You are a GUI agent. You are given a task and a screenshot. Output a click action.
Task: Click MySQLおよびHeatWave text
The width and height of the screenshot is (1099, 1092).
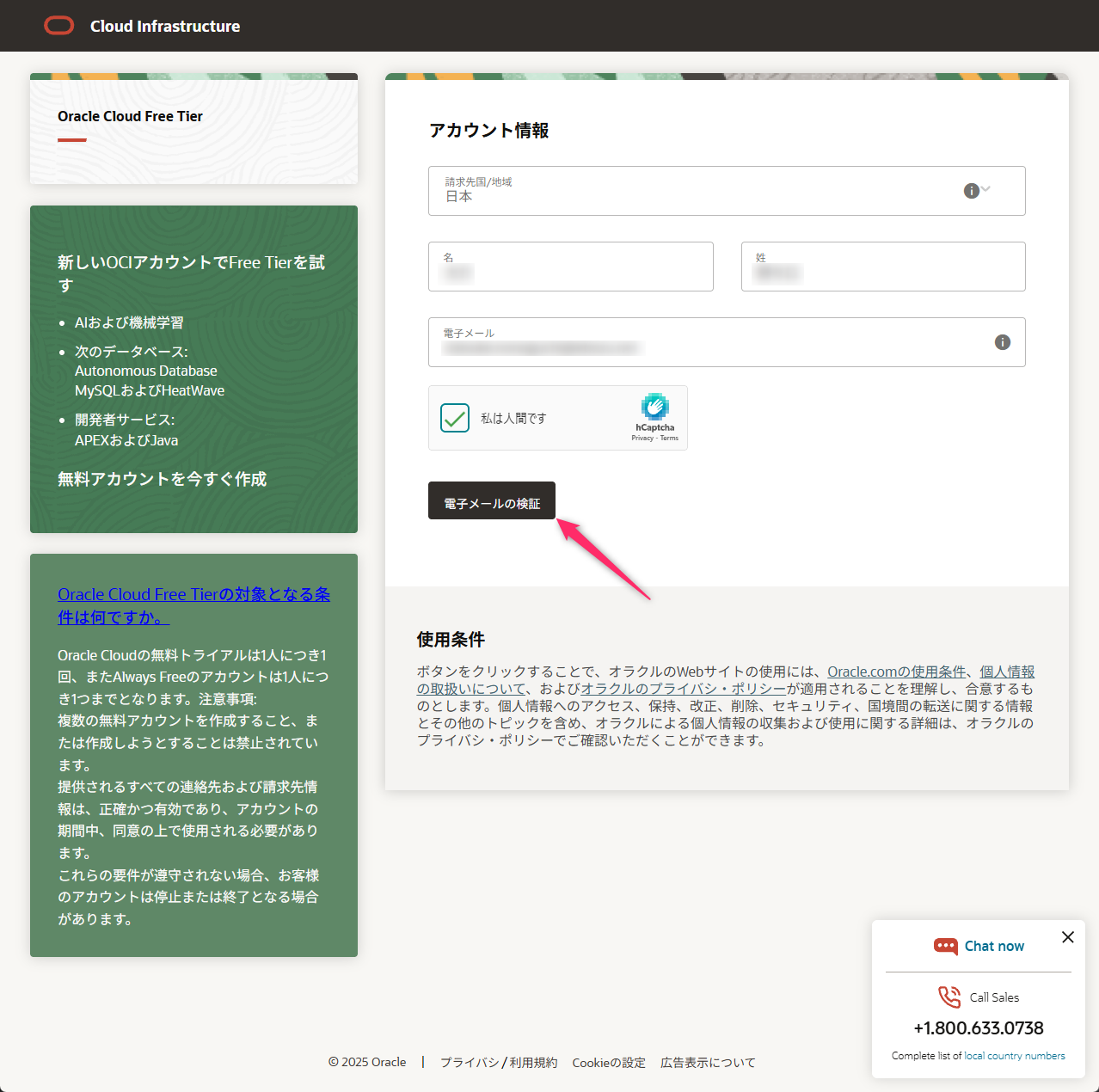click(x=150, y=390)
